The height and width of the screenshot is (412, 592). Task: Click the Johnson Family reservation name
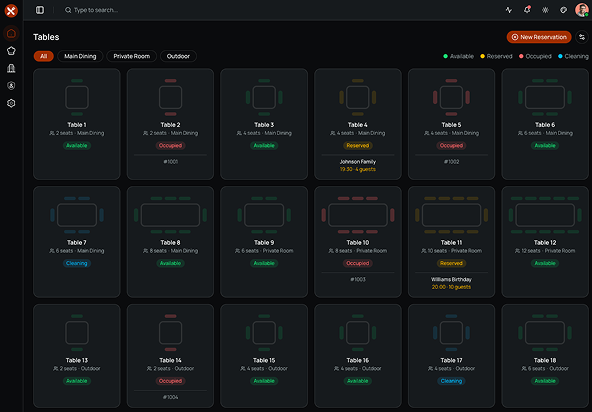(358, 162)
